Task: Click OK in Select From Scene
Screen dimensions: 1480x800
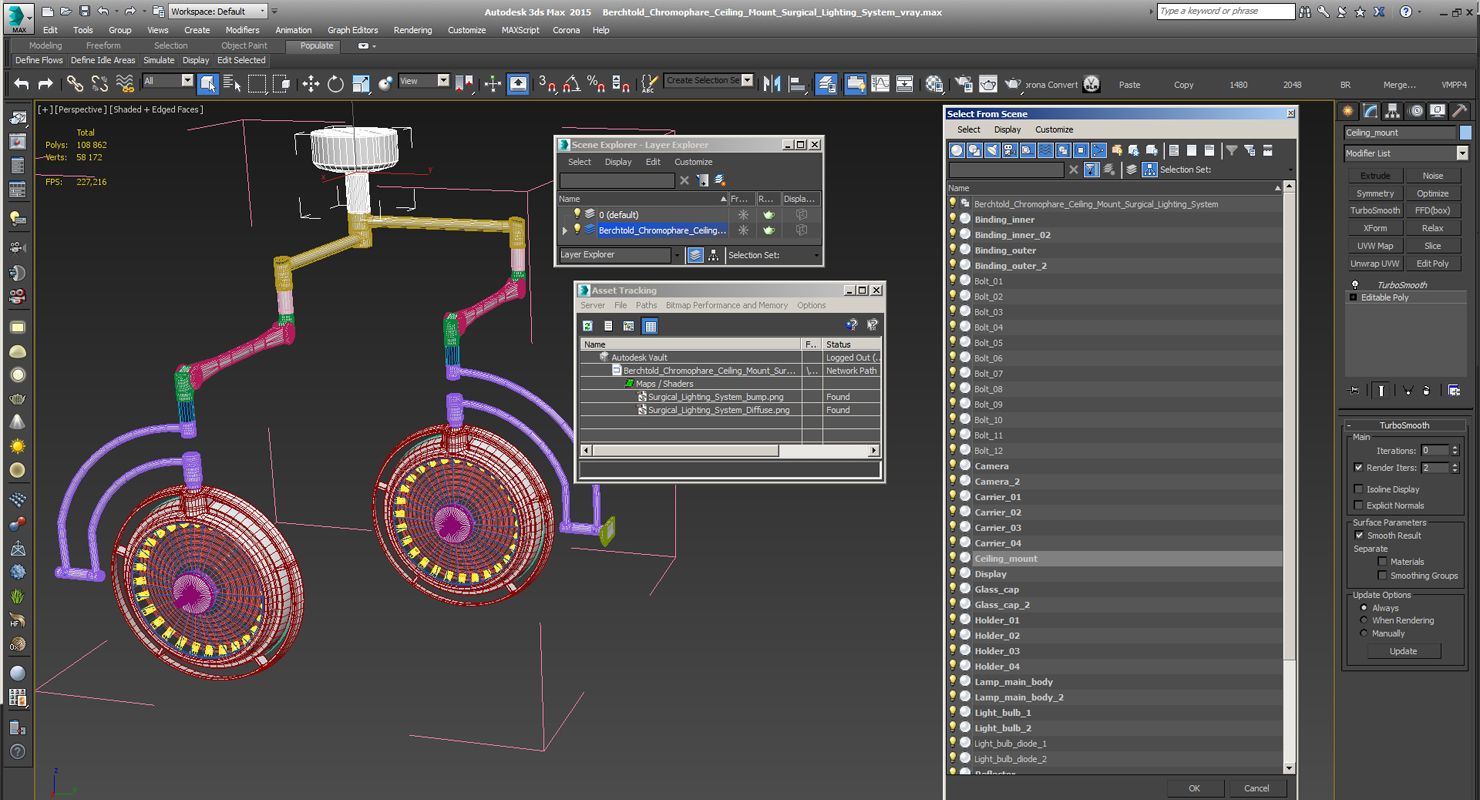Action: tap(1194, 788)
